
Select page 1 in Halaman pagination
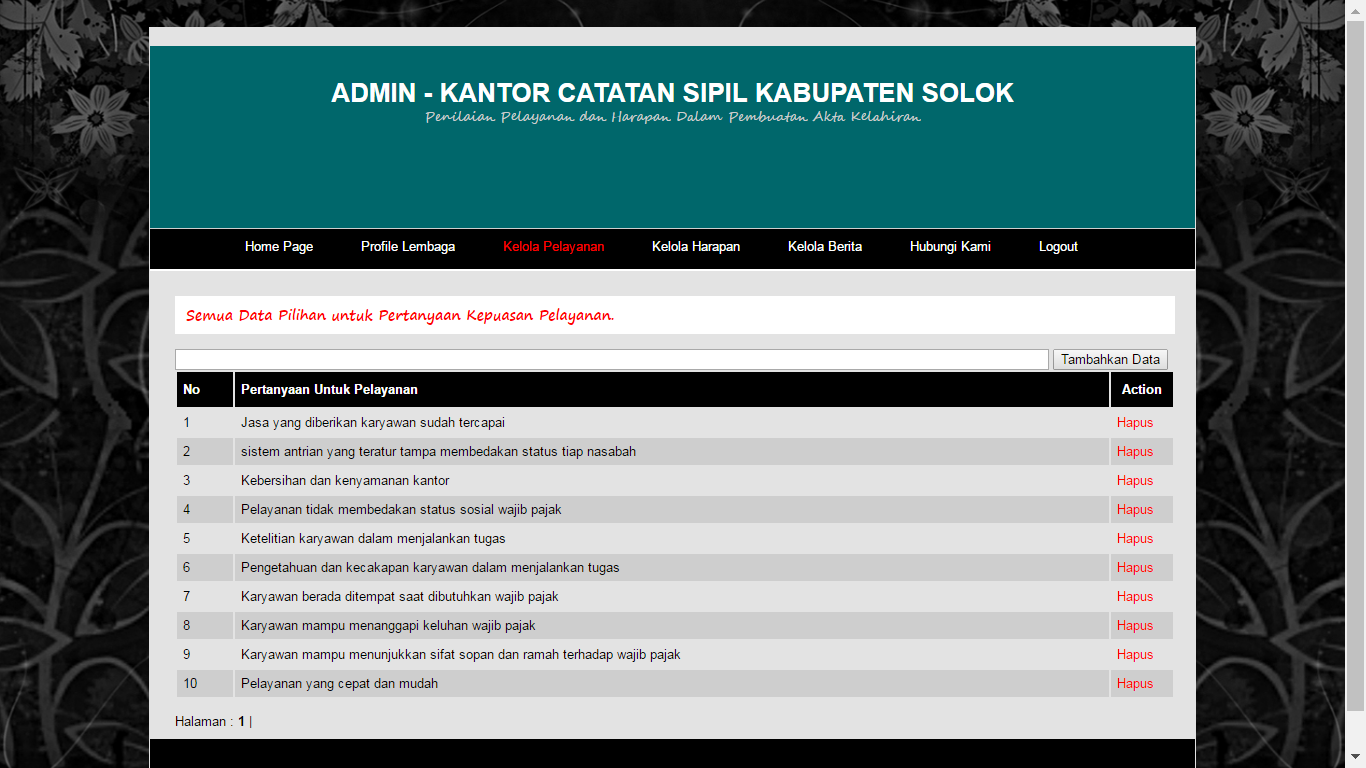click(241, 722)
